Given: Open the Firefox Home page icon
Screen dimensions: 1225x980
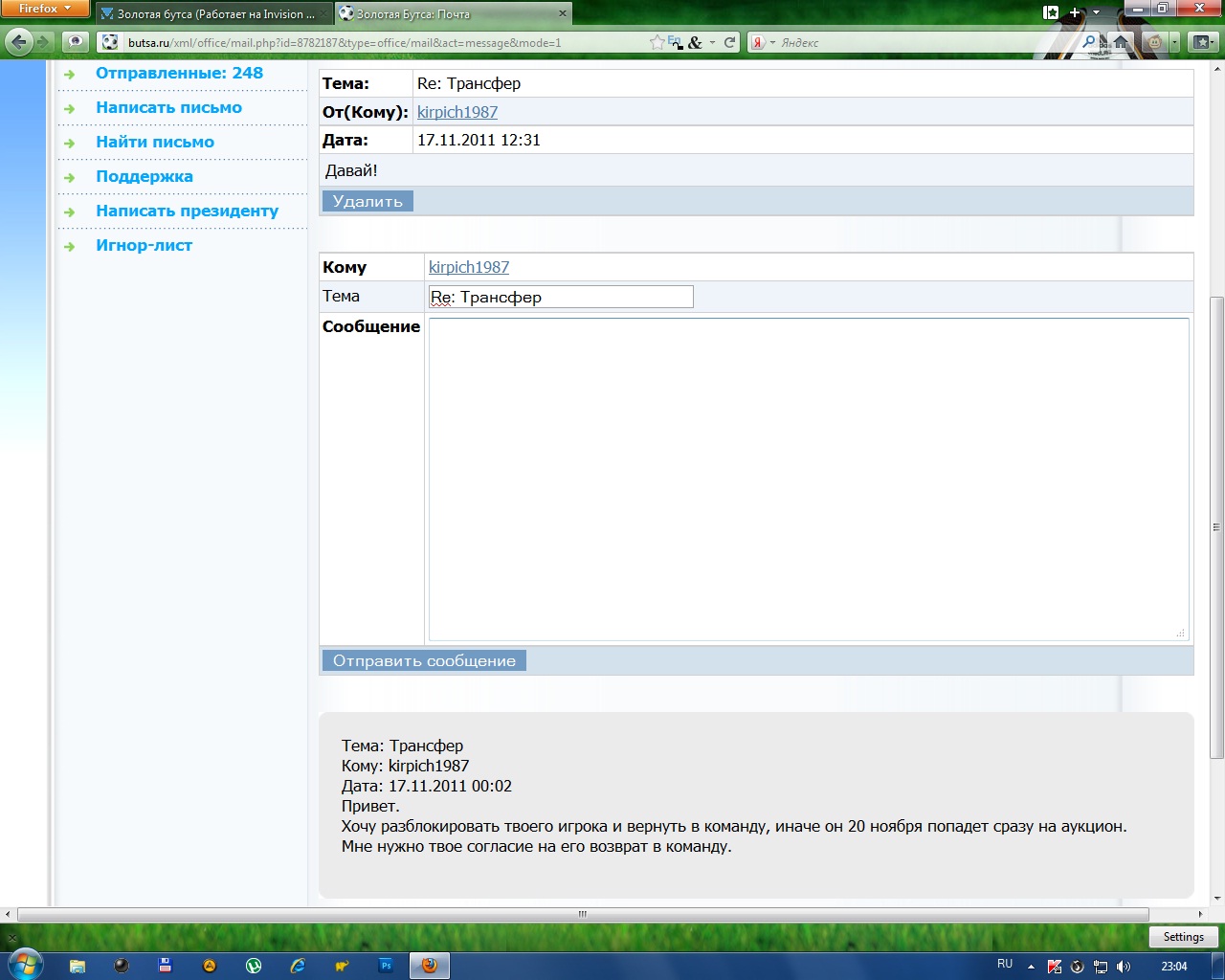Looking at the screenshot, I should click(x=1121, y=42).
